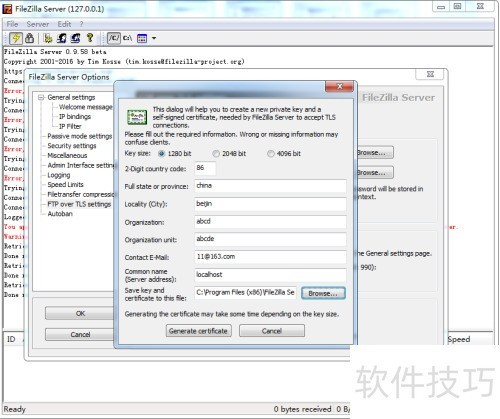Click the lock server padlock icon
Screen dimensions: 500x419
(30, 38)
